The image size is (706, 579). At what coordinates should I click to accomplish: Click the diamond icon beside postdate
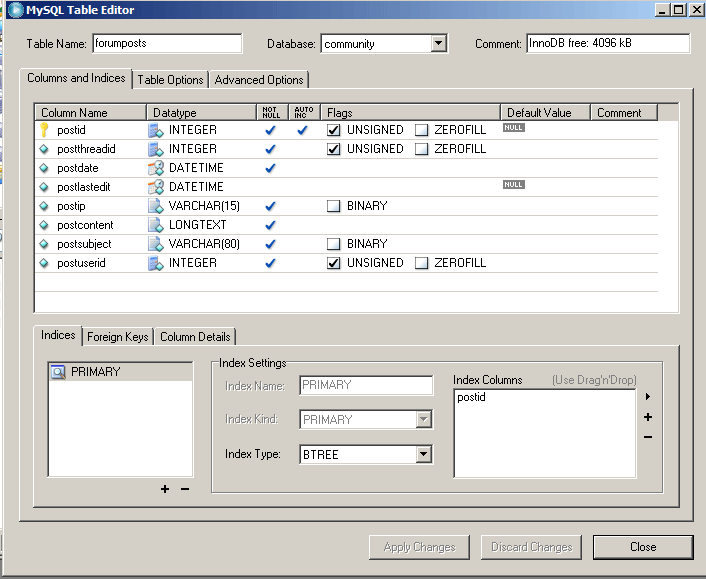(x=44, y=168)
